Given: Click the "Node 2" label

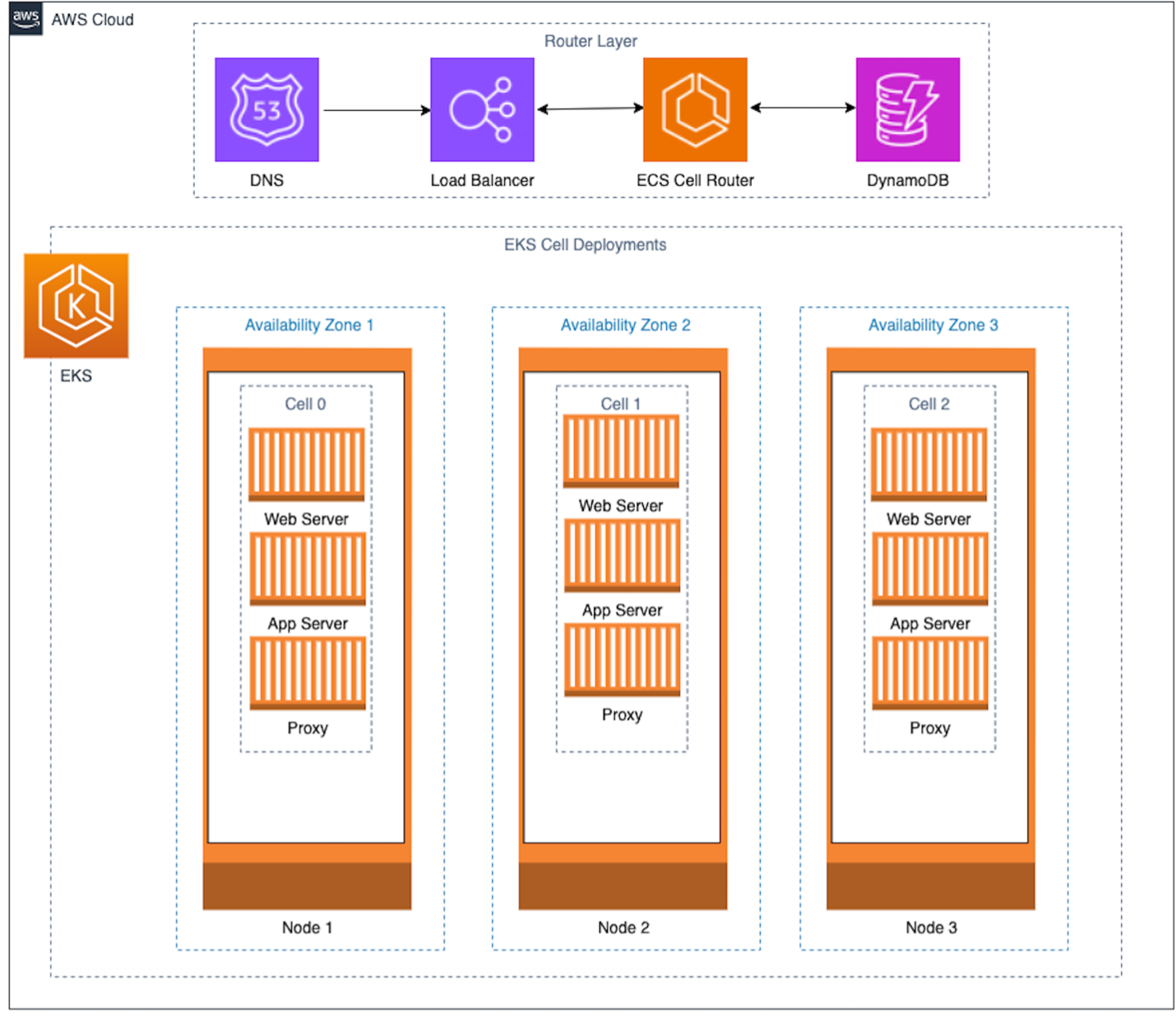Looking at the screenshot, I should (x=623, y=928).
